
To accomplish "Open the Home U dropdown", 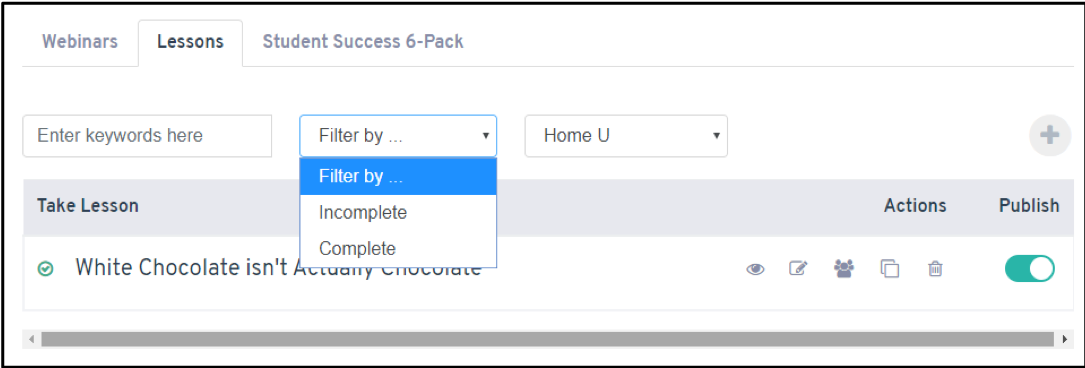I will pyautogui.click(x=626, y=136).
